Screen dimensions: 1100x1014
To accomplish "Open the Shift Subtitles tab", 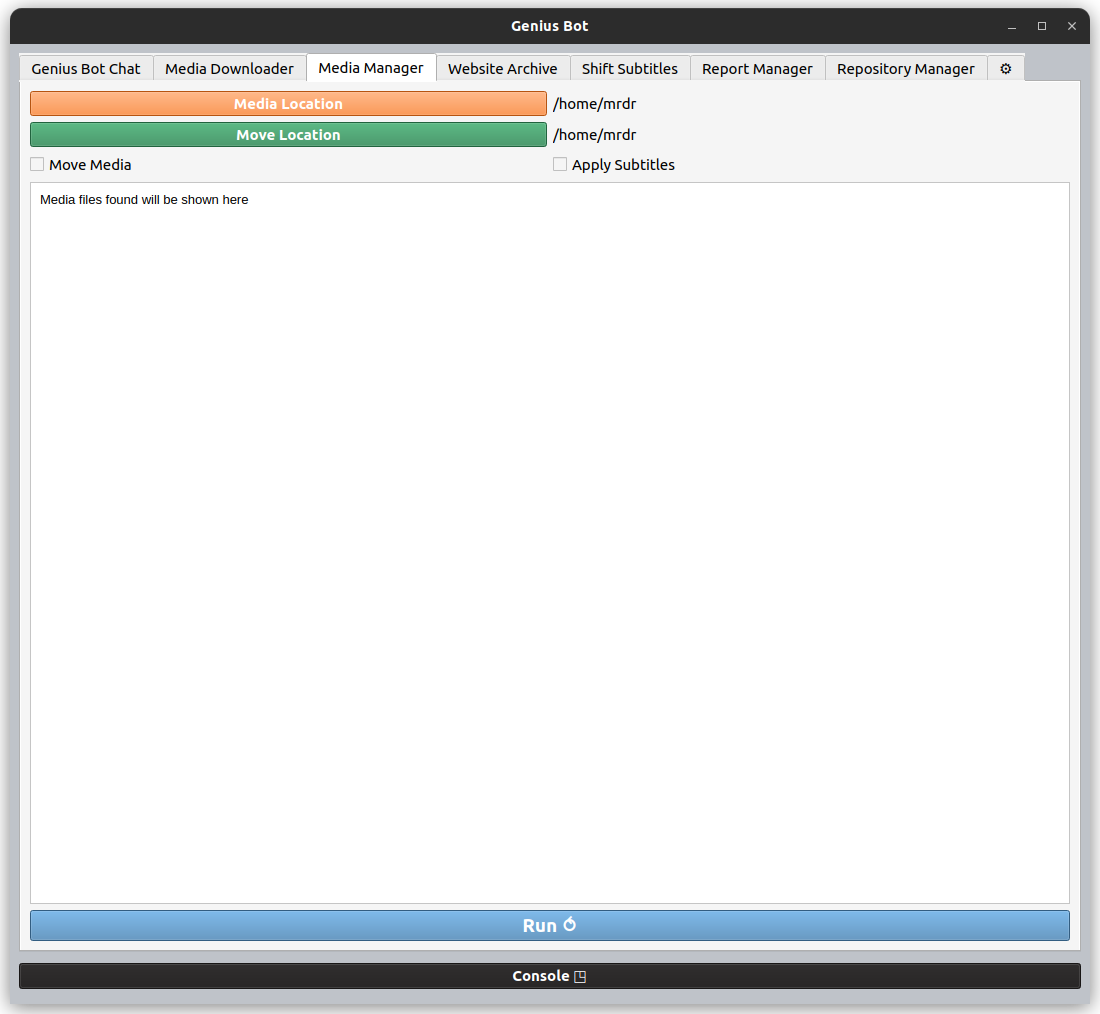I will click(x=630, y=69).
